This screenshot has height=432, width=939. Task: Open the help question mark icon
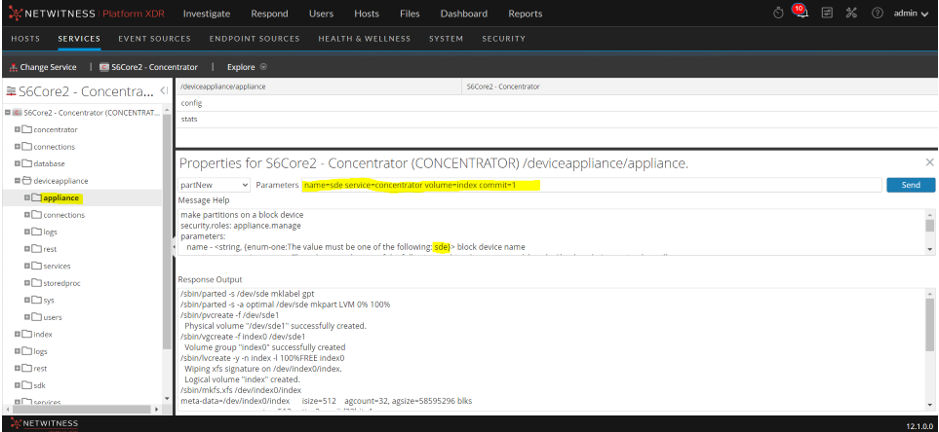tap(877, 13)
